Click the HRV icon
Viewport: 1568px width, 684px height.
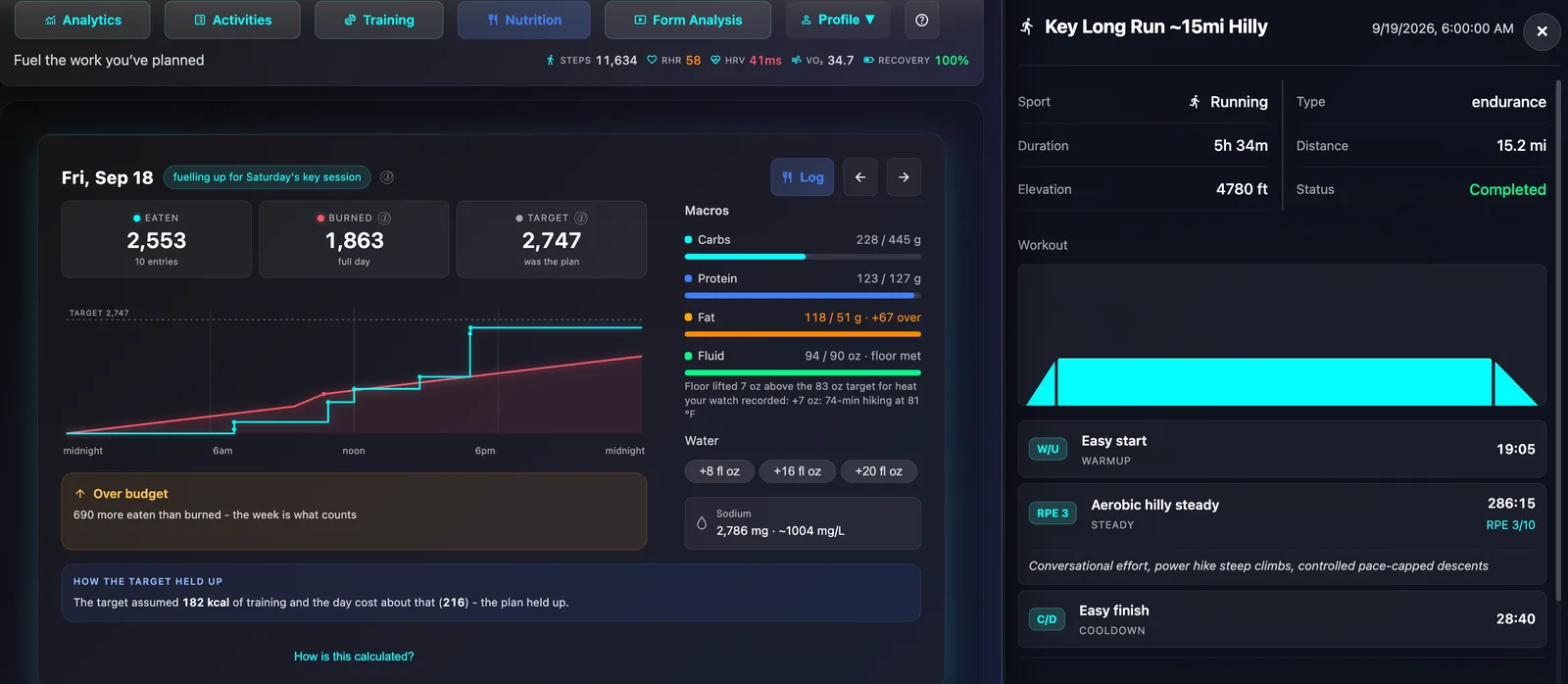[x=715, y=61]
